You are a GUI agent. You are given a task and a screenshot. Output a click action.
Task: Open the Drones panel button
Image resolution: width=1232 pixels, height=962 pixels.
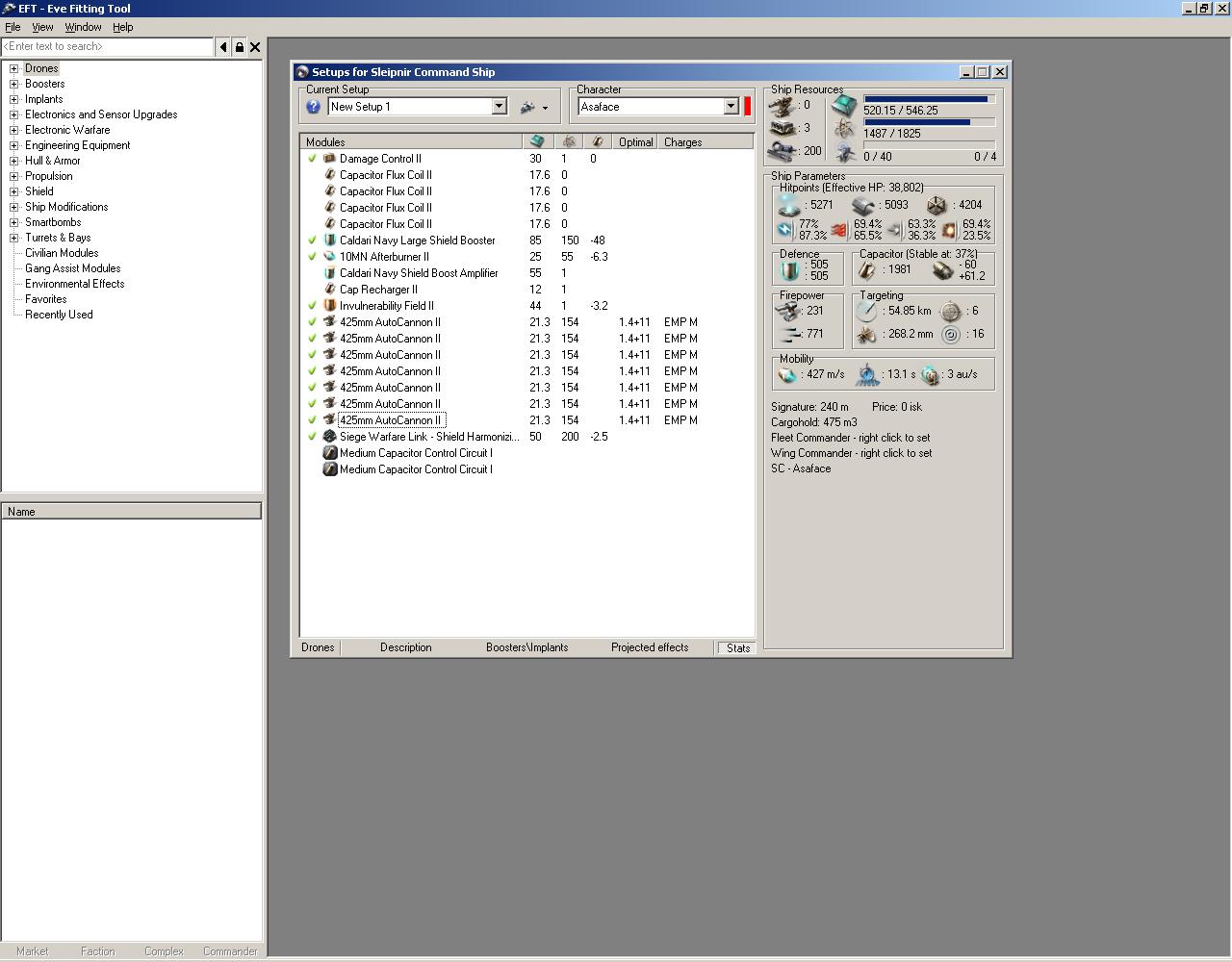pyautogui.click(x=318, y=647)
